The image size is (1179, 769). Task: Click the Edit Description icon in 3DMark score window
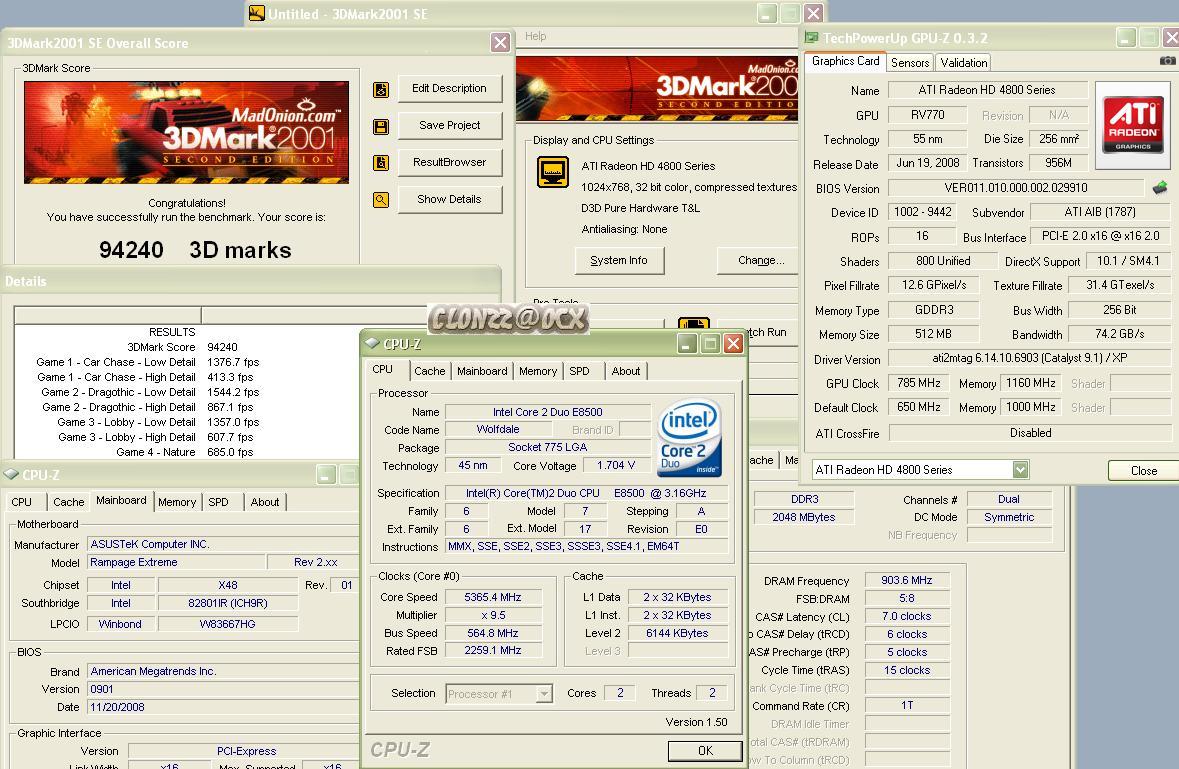tap(381, 90)
